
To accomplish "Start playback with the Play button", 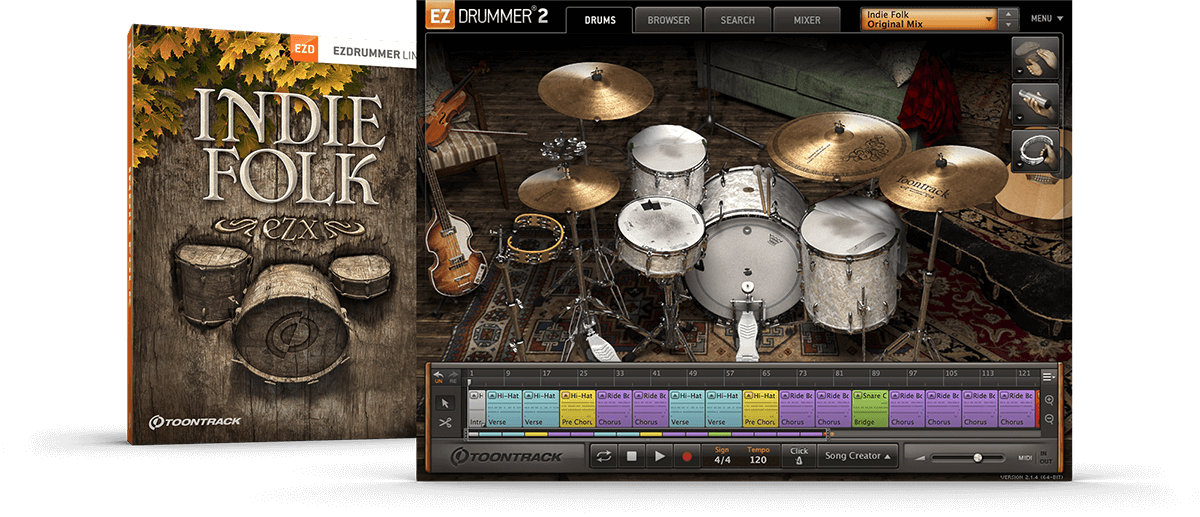I will (659, 456).
